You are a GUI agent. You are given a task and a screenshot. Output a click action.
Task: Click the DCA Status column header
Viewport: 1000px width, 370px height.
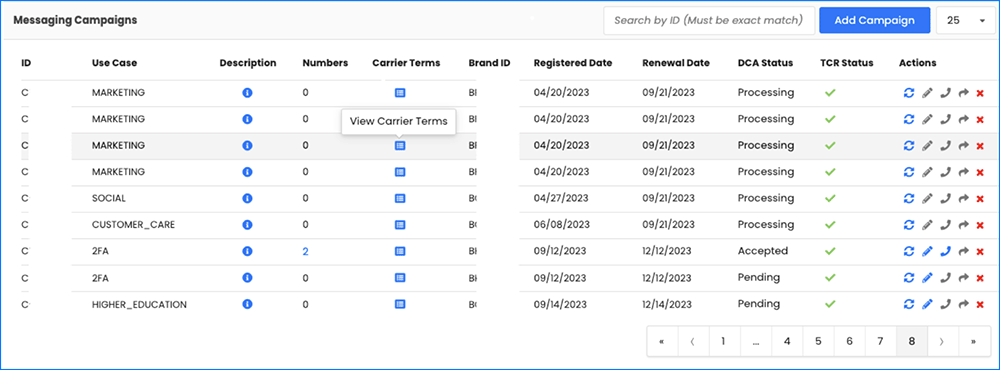[765, 63]
